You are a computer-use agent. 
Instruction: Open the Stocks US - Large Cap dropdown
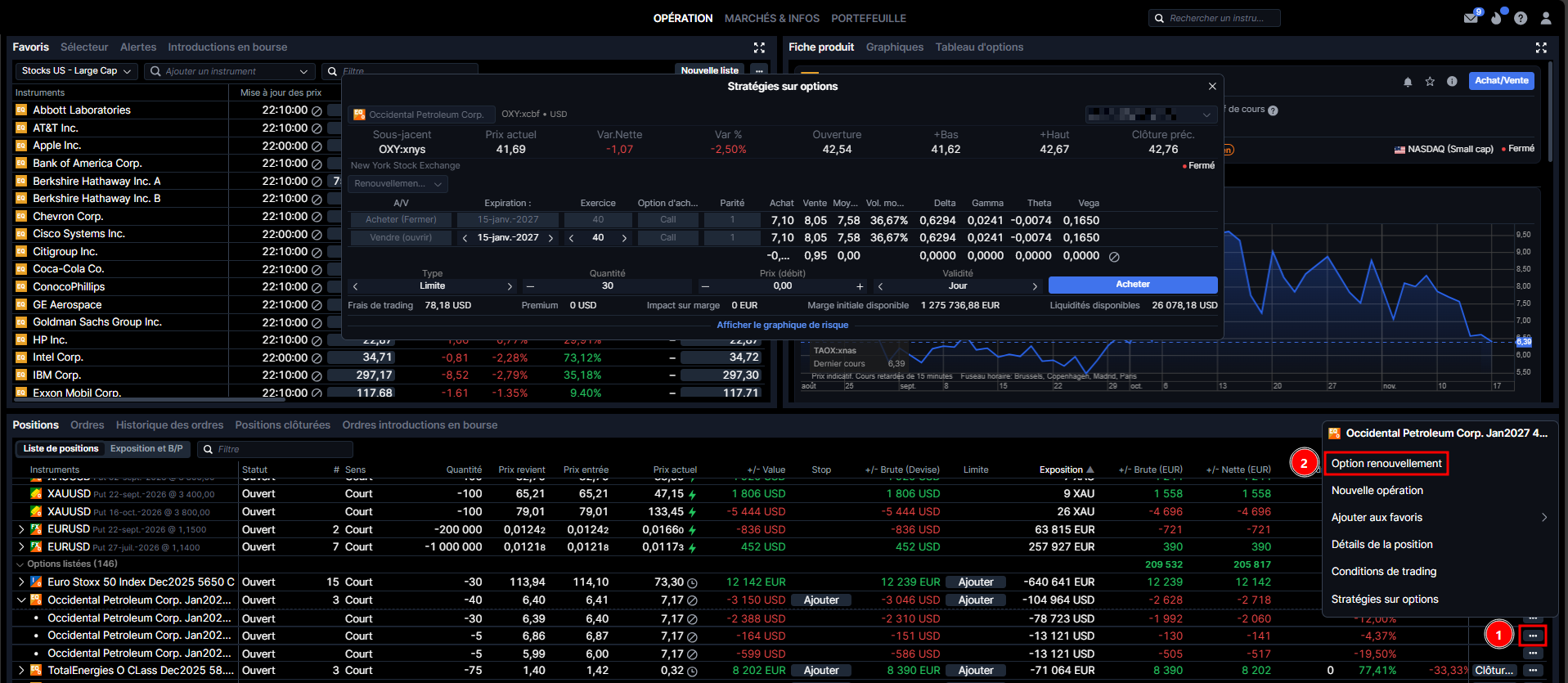76,71
